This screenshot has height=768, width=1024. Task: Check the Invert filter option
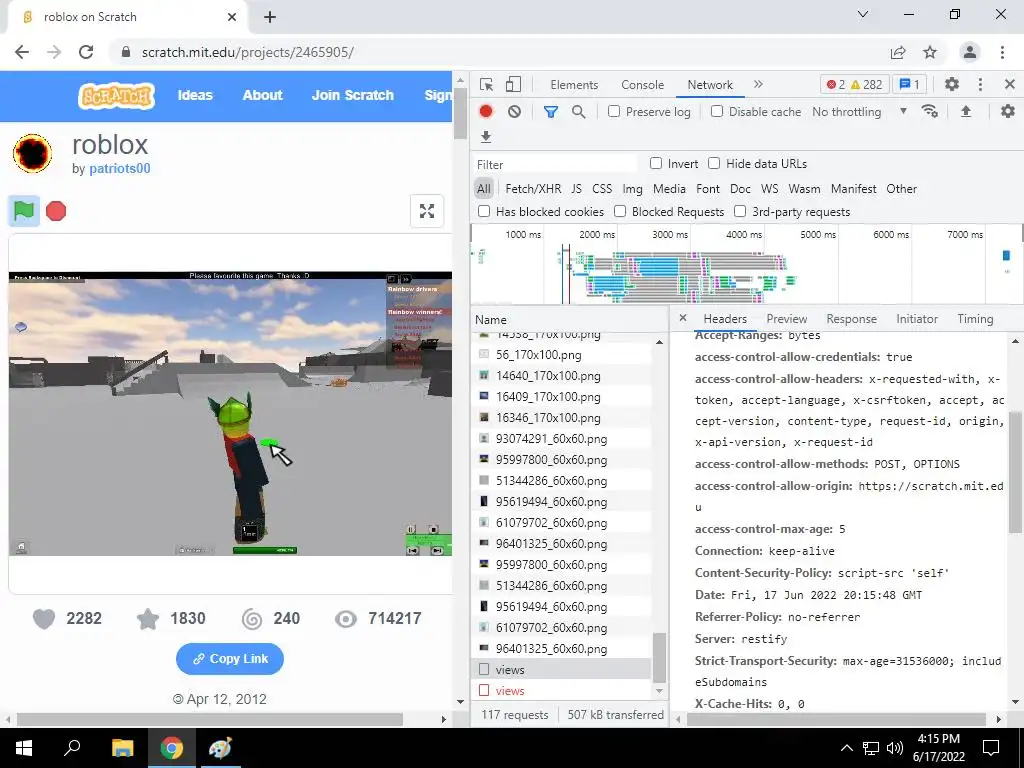pos(656,163)
